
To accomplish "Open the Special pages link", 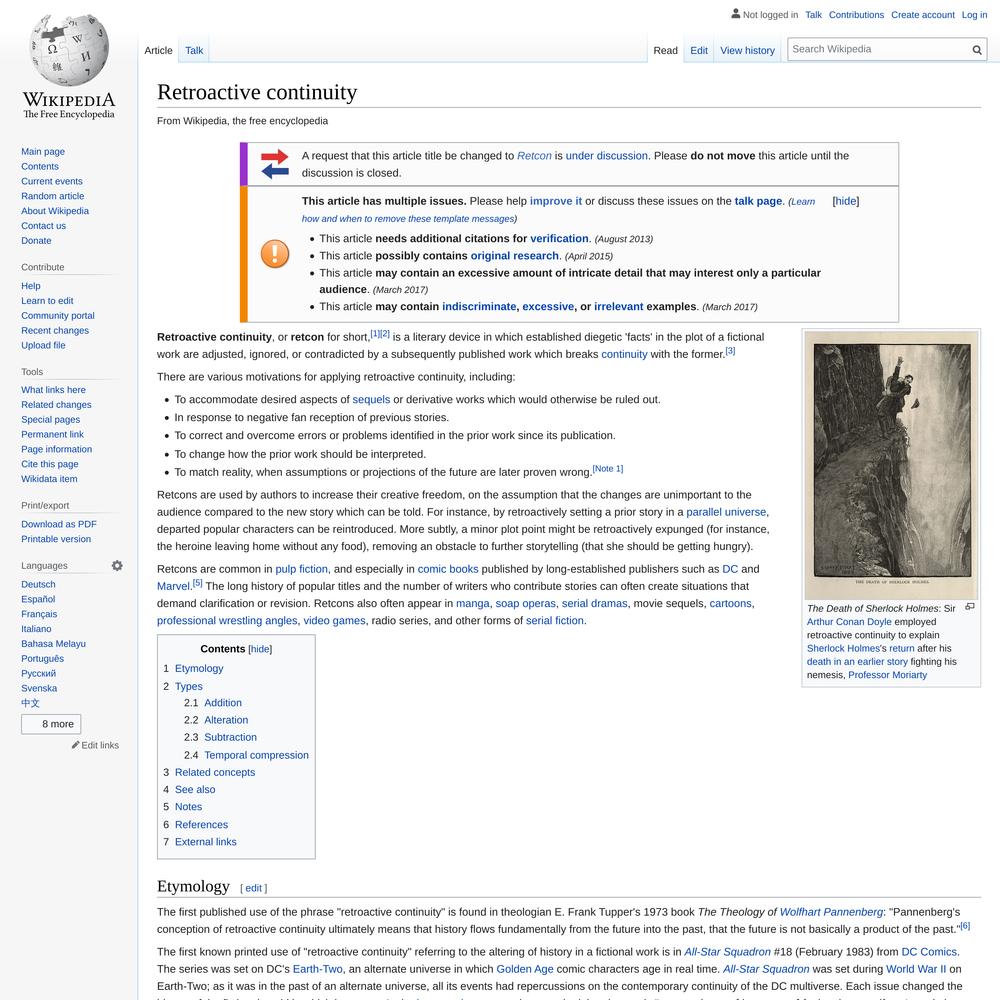I will point(50,420).
